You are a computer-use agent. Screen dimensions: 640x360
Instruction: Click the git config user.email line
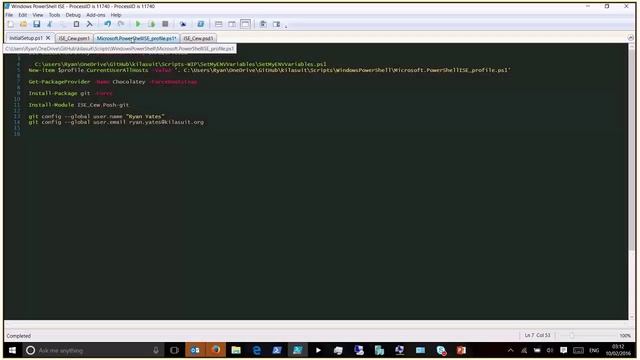click(116, 122)
